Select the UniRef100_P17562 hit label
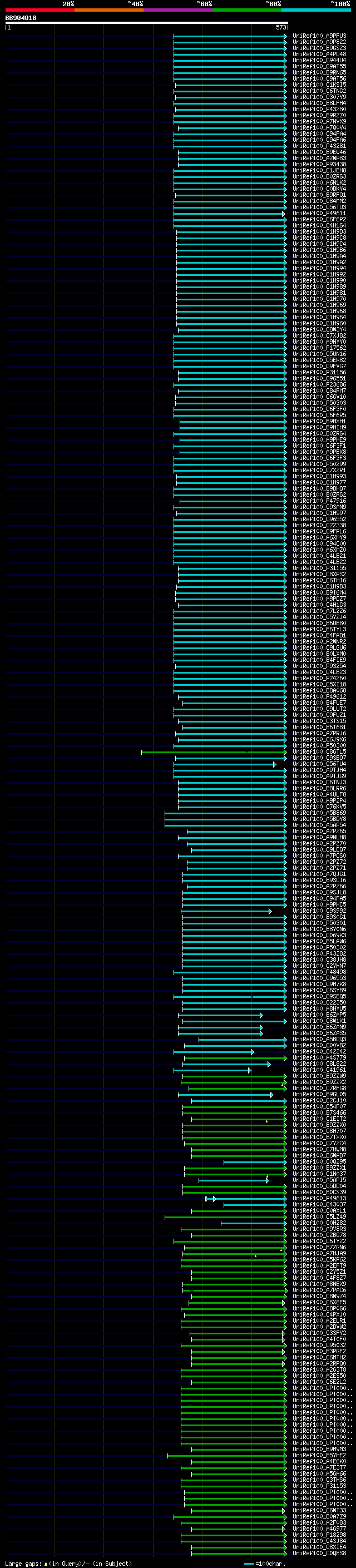356x1568 pixels. 319,348
